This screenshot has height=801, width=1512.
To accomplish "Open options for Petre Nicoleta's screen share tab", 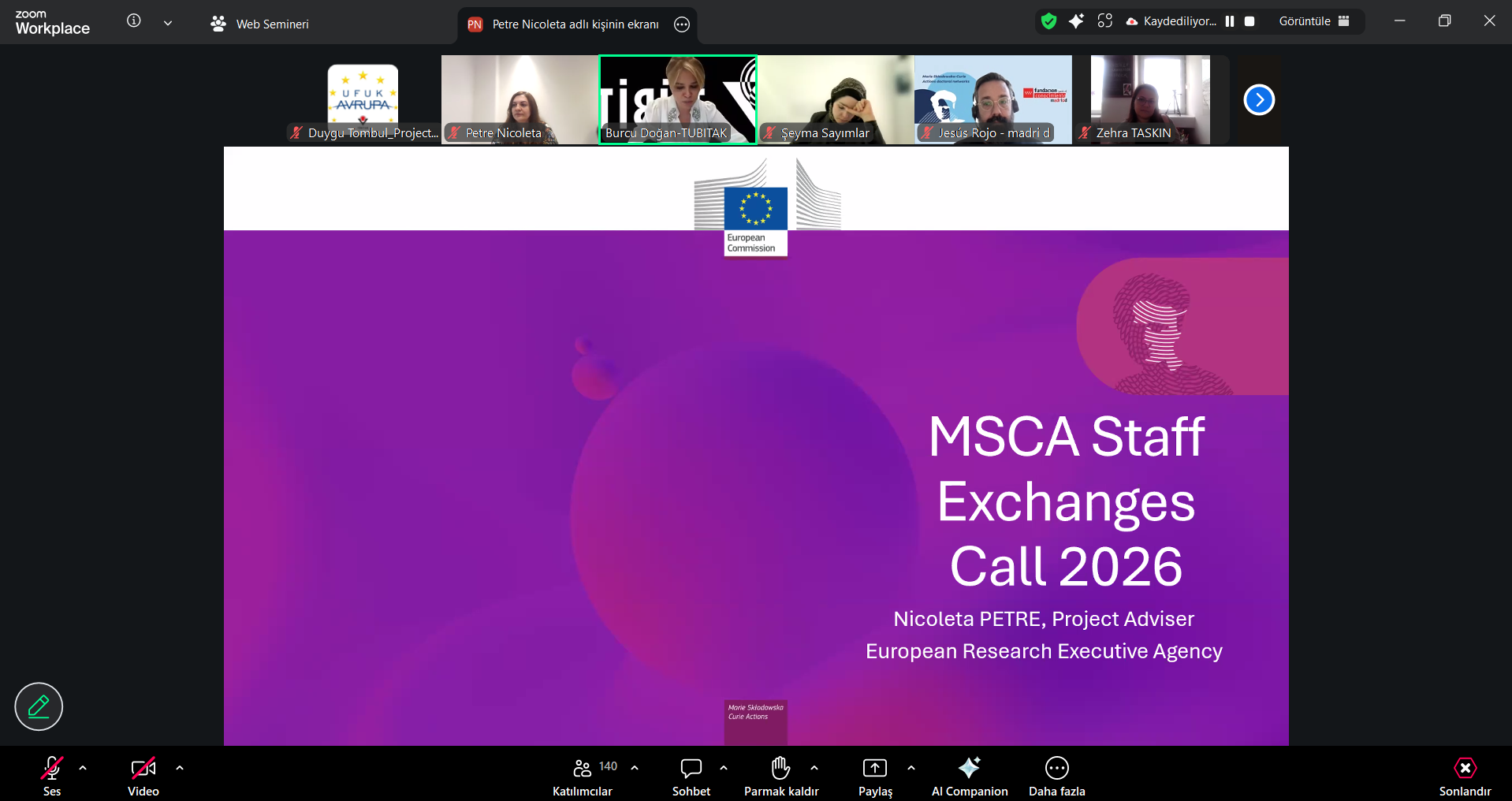I will (x=681, y=24).
